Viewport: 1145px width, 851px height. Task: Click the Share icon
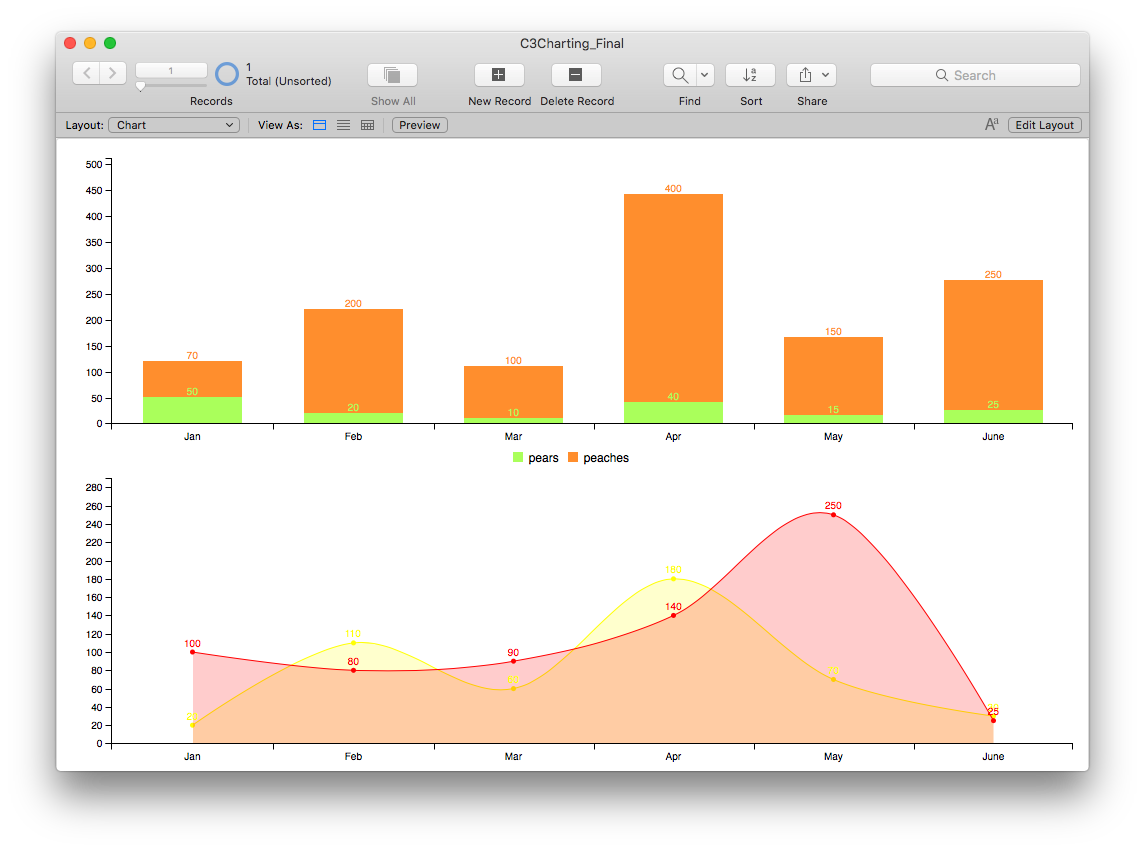pos(805,75)
